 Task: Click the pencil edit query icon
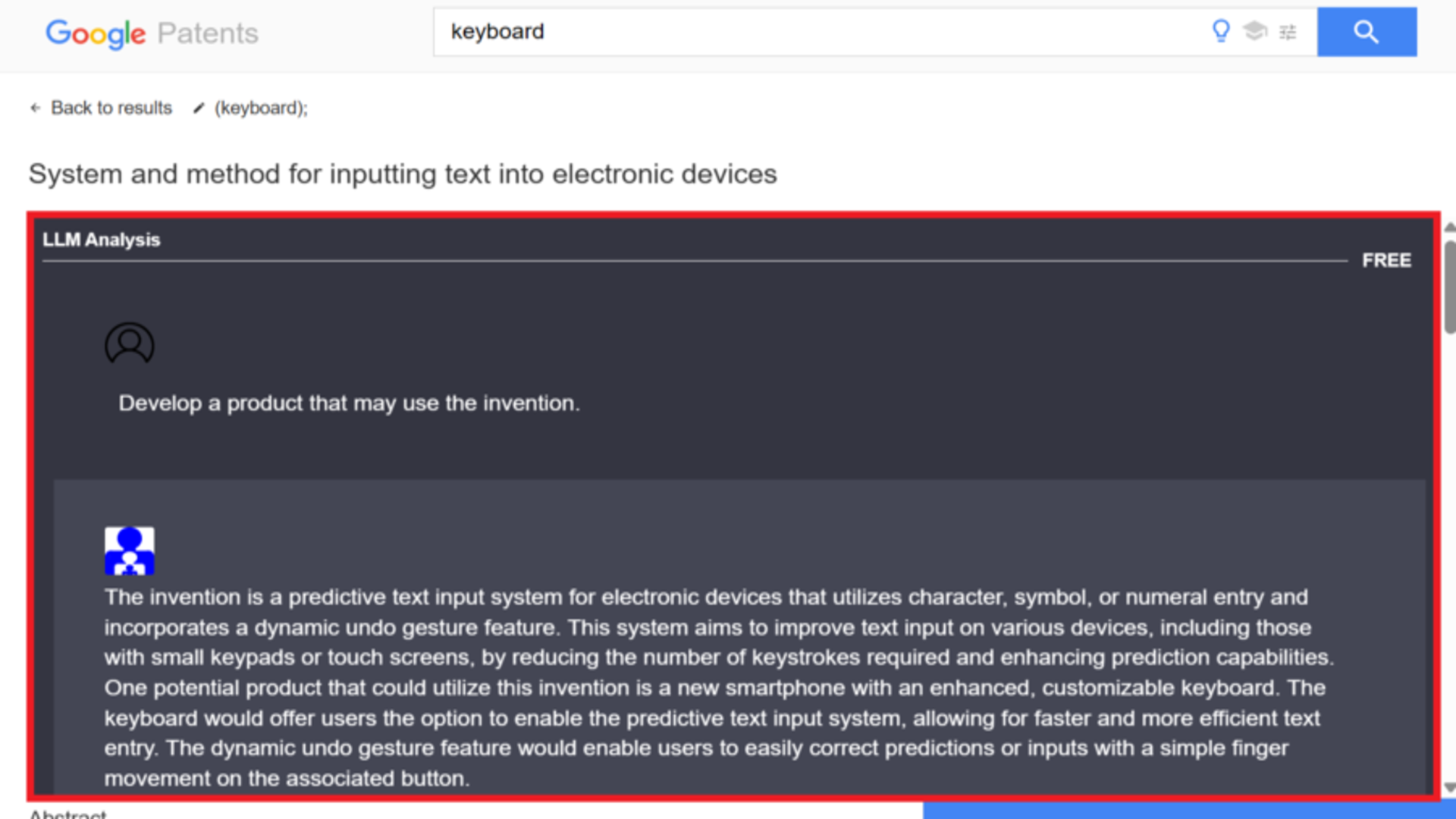199,108
